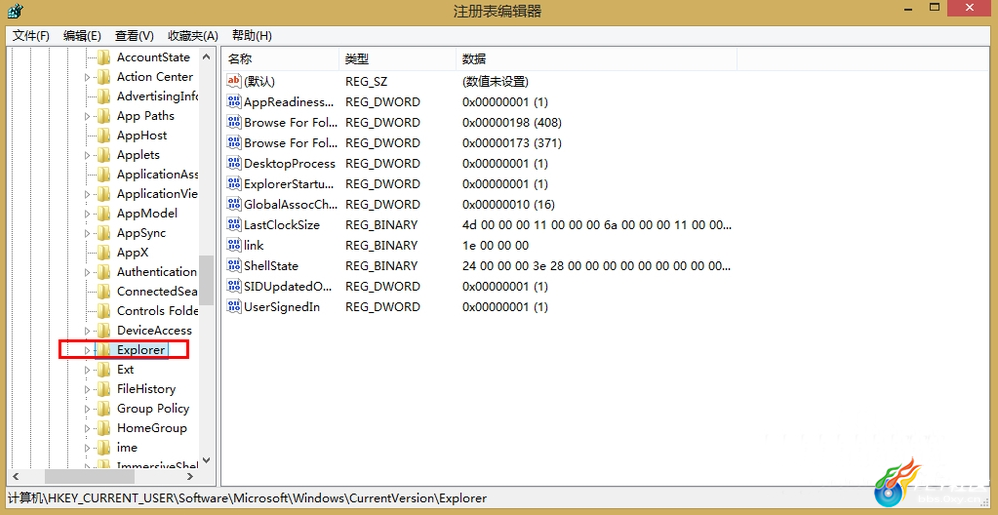Click the HomeGroup folder icon

pos(103,428)
